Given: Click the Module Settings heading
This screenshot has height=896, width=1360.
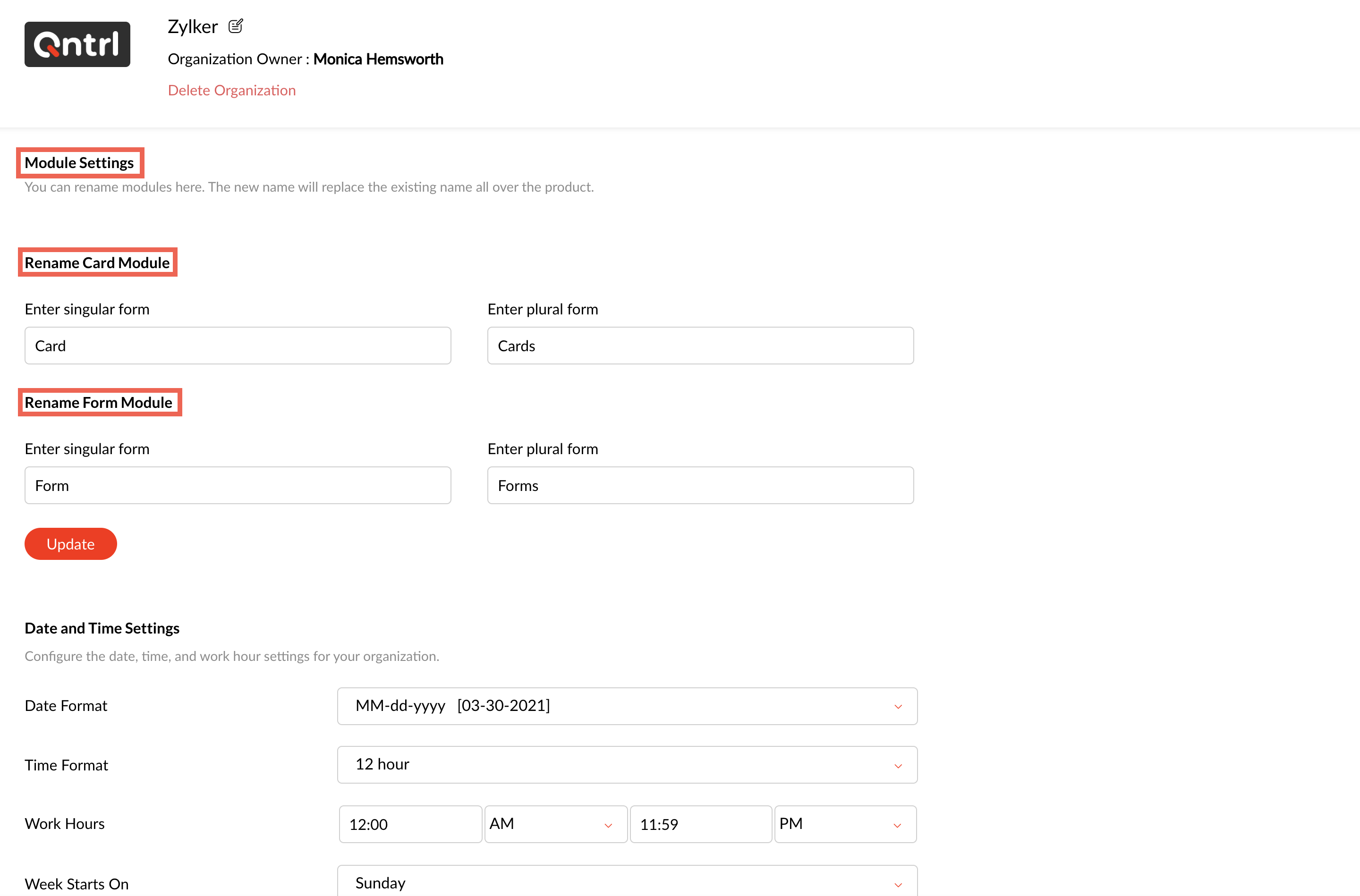Looking at the screenshot, I should 79,163.
